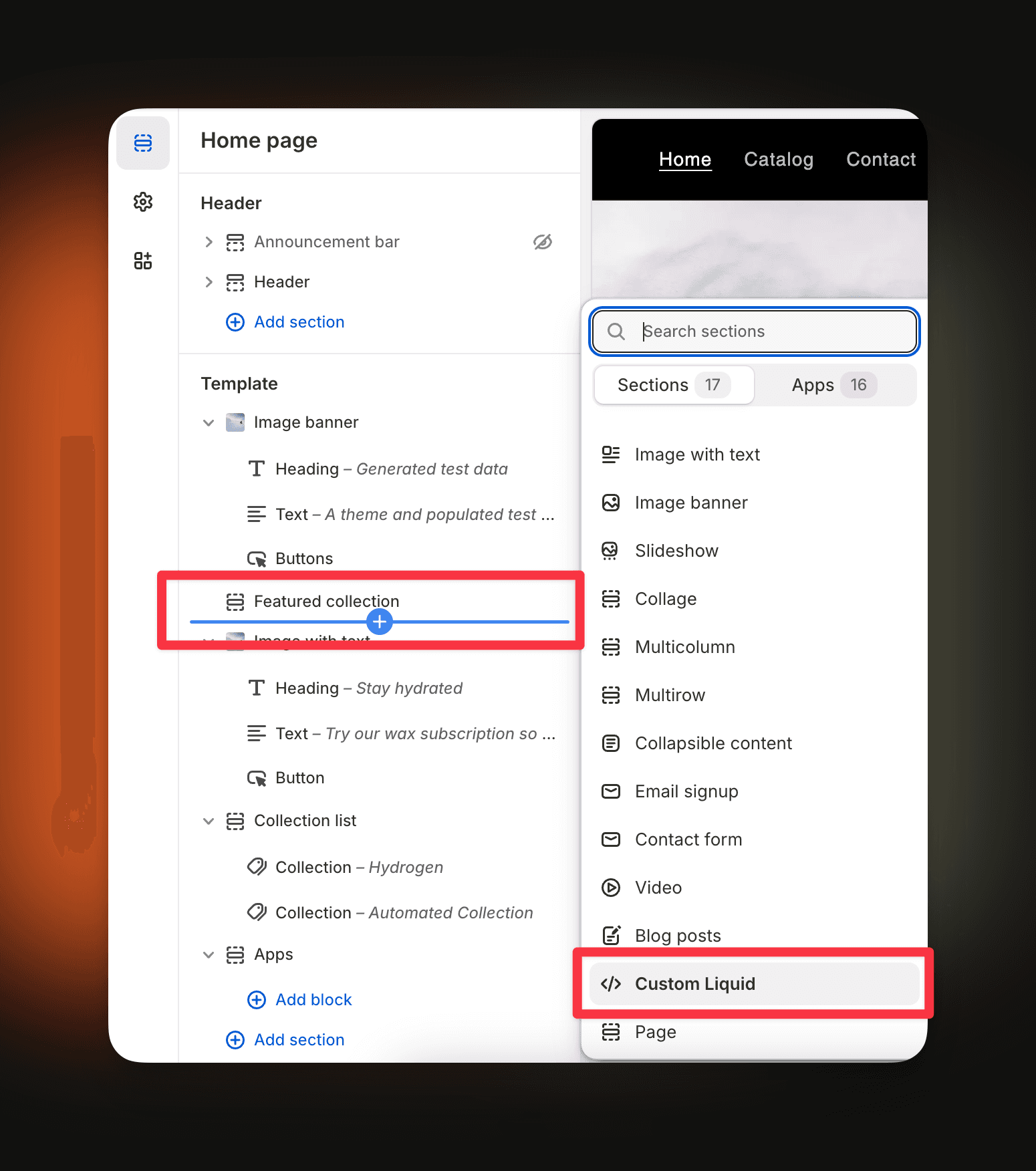Click the tag icon beside Collection – Hydrogen

(x=257, y=867)
